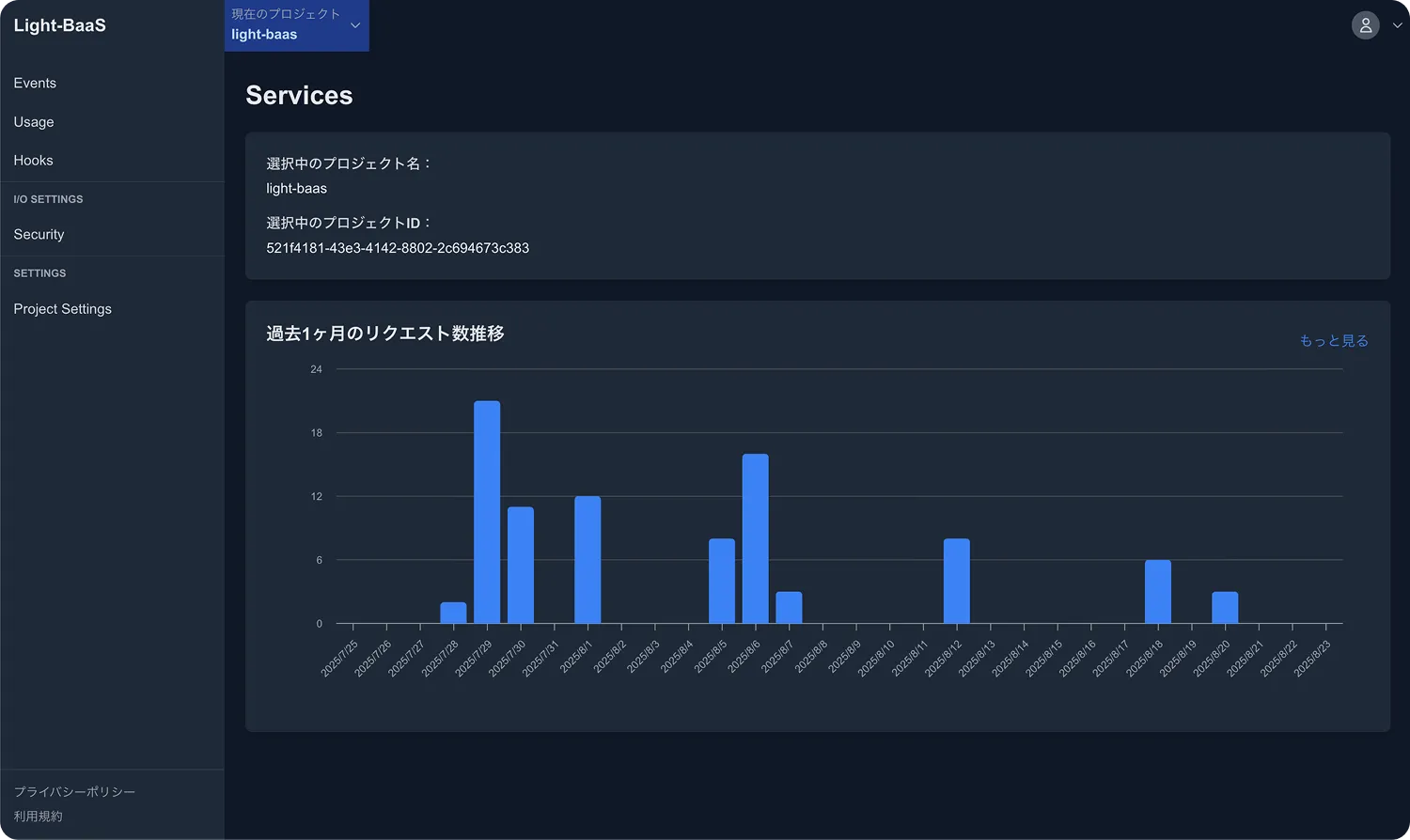Go to the Usage page
Image resolution: width=1410 pixels, height=840 pixels.
pyautogui.click(x=34, y=122)
